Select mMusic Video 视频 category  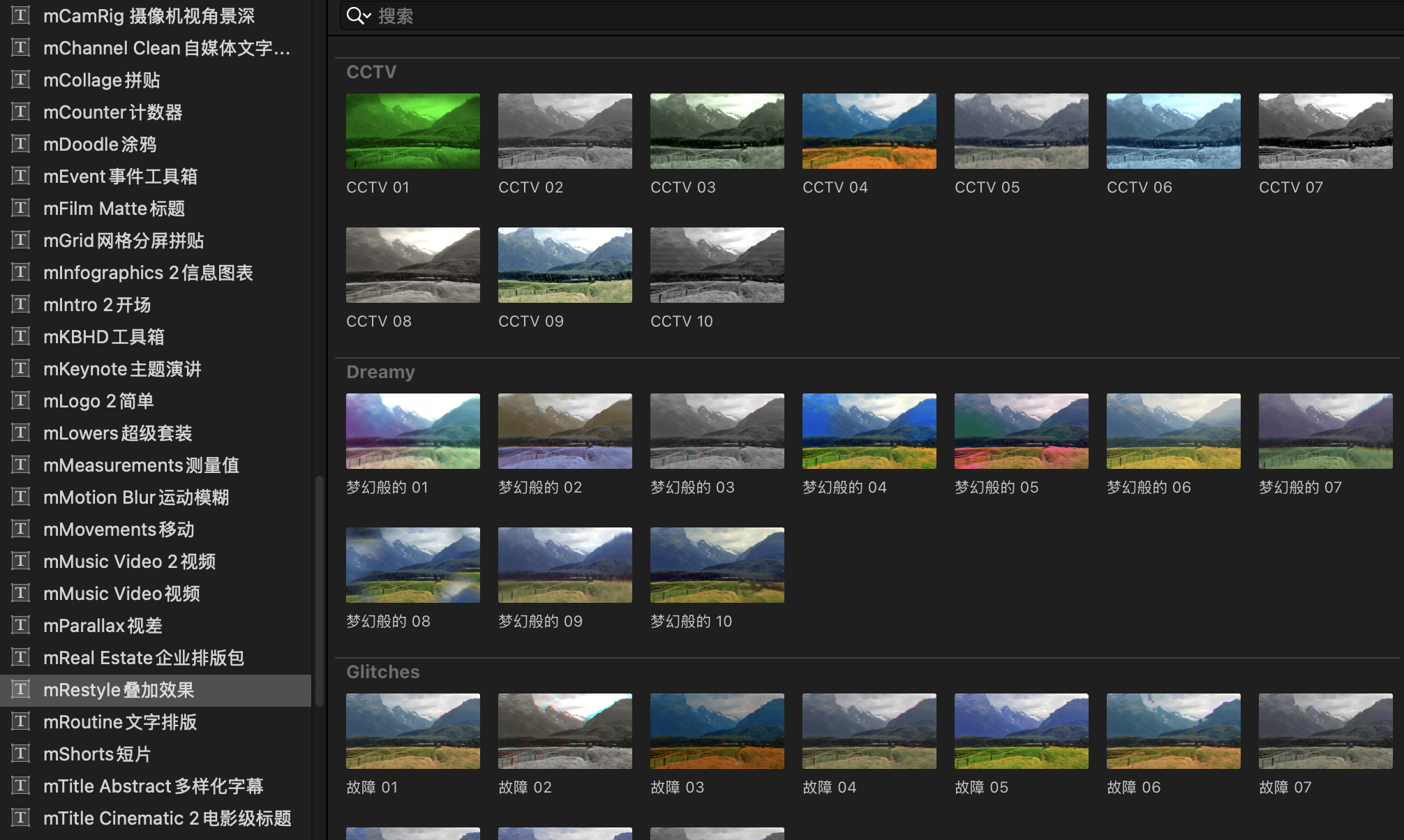coord(156,593)
